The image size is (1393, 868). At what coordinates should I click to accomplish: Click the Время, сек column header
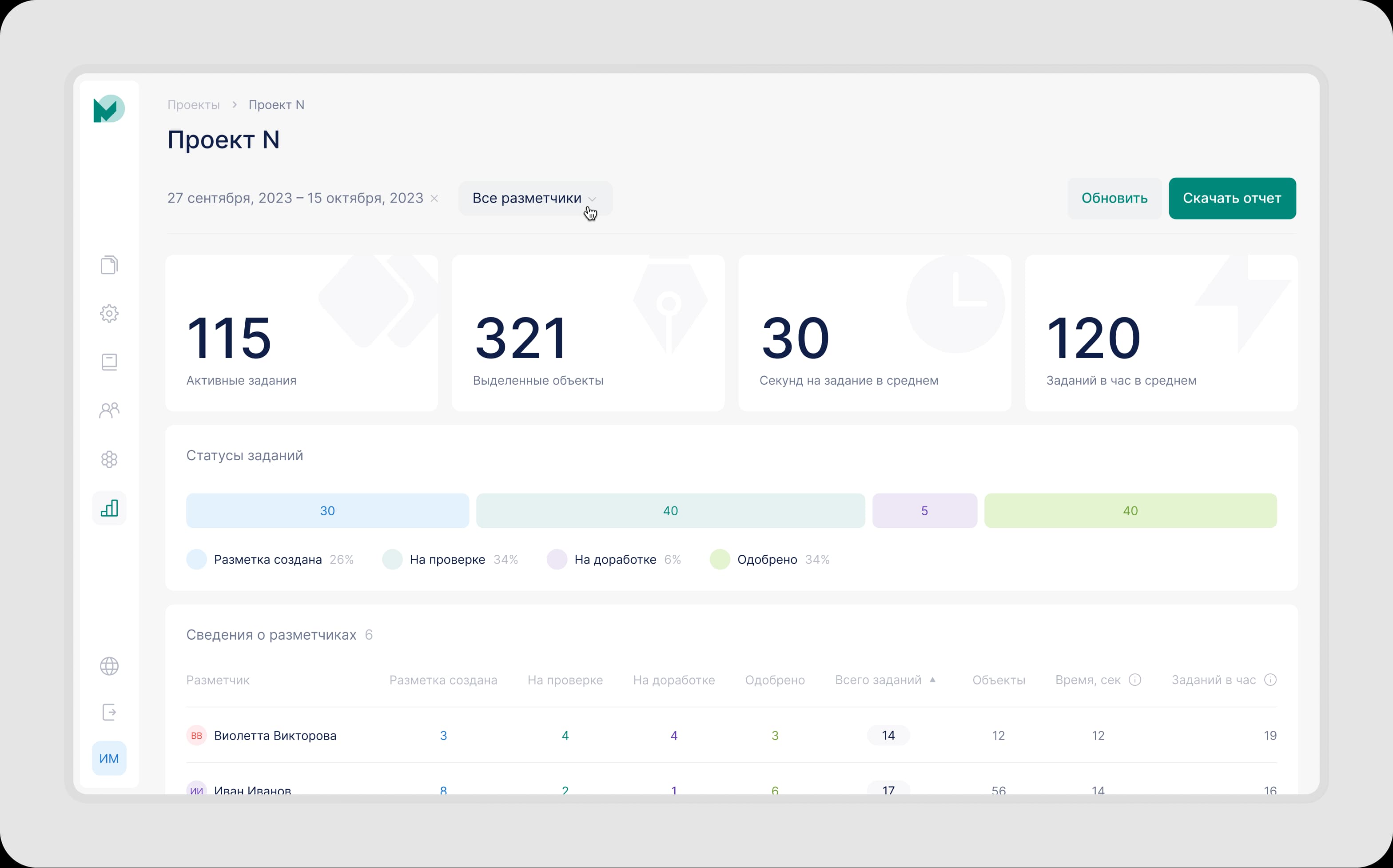click(x=1088, y=680)
